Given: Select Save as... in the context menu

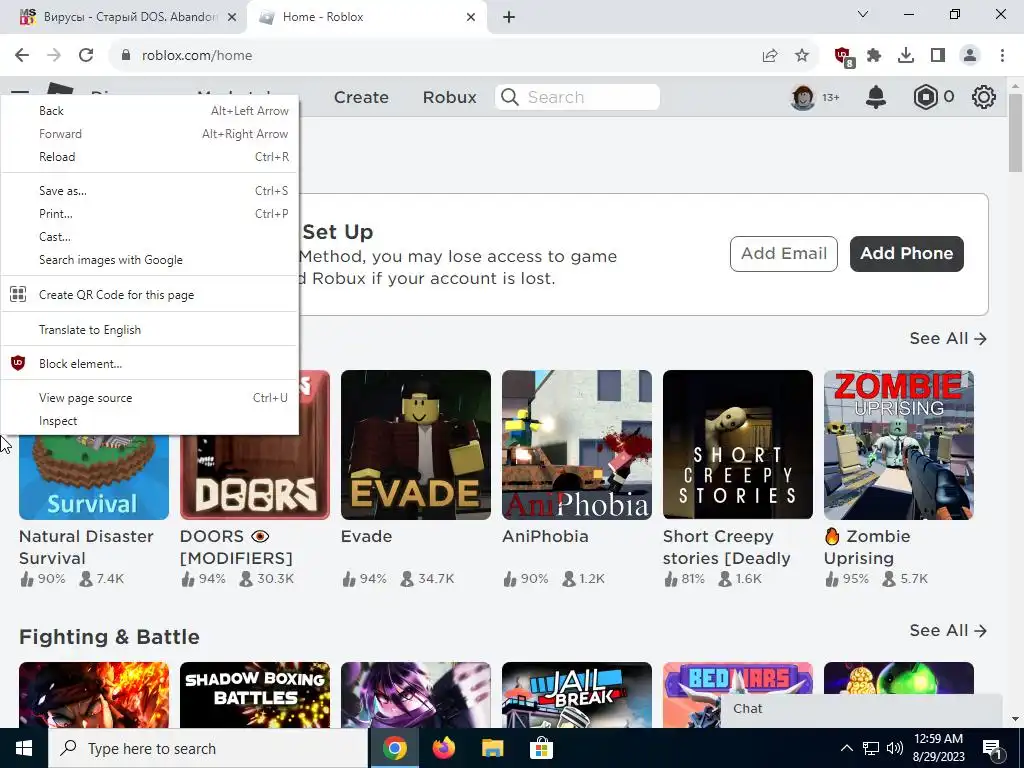Looking at the screenshot, I should point(150,191).
